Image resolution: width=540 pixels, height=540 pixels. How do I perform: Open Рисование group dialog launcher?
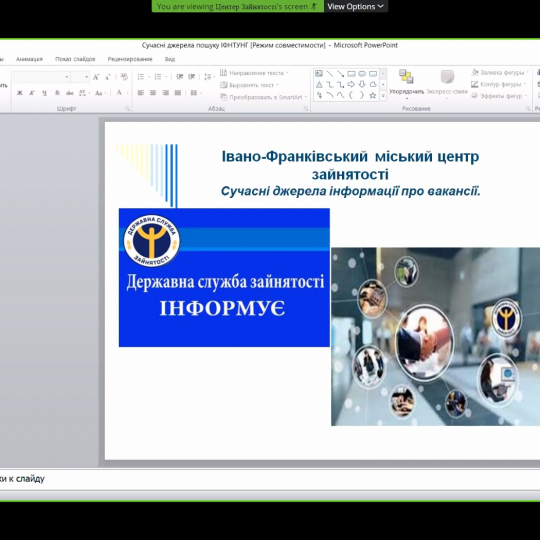coord(528,109)
